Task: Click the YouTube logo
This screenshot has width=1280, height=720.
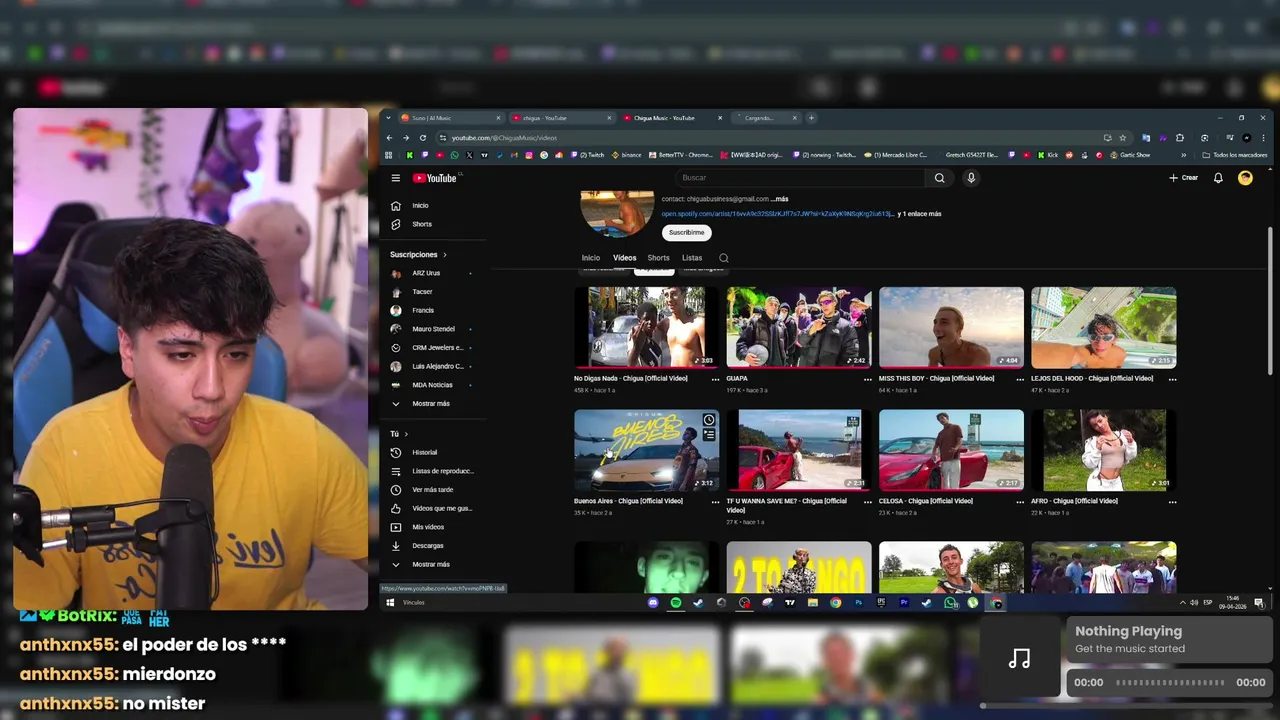Action: tap(434, 178)
